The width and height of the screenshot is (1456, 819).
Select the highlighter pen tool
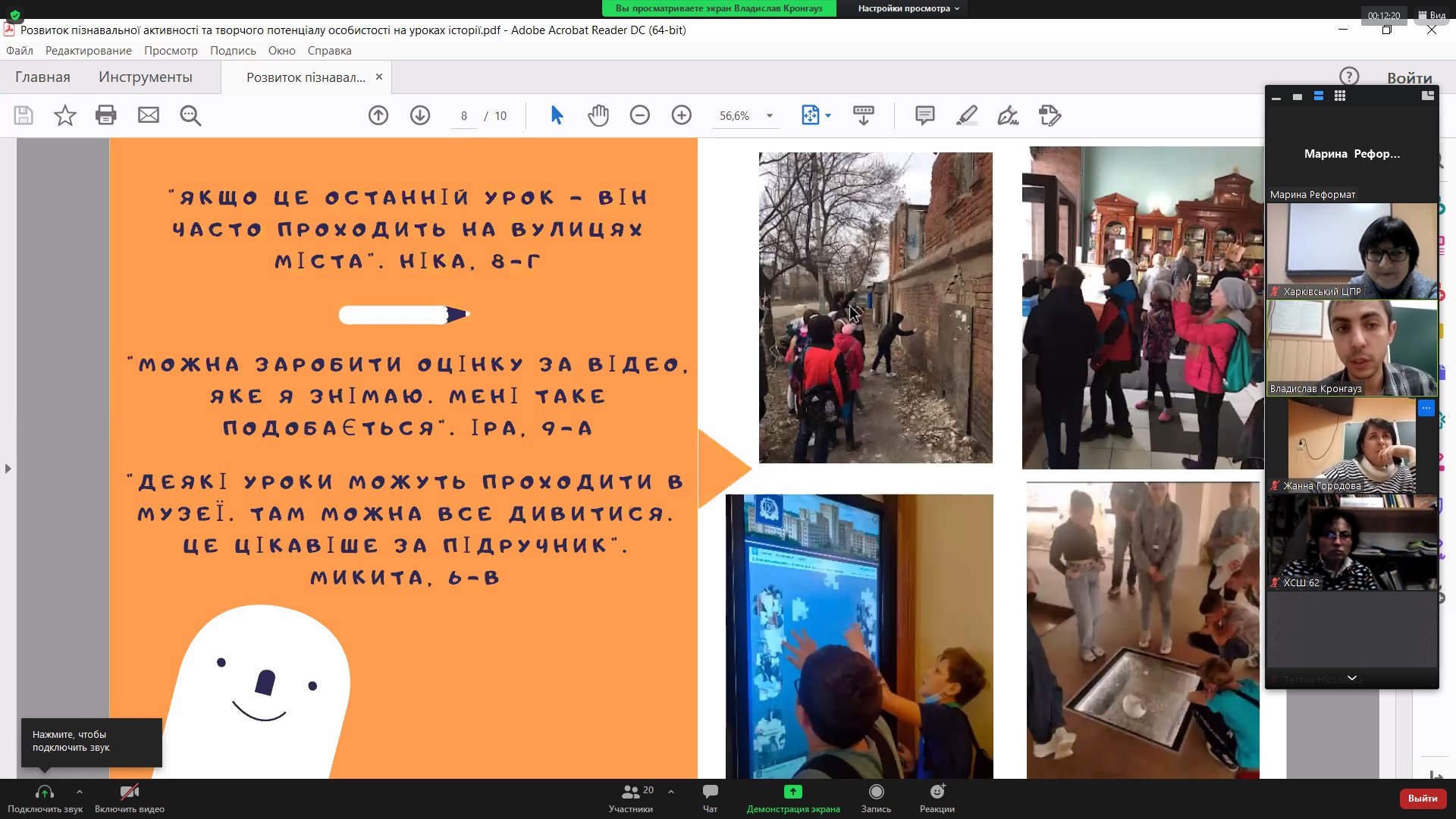967,115
